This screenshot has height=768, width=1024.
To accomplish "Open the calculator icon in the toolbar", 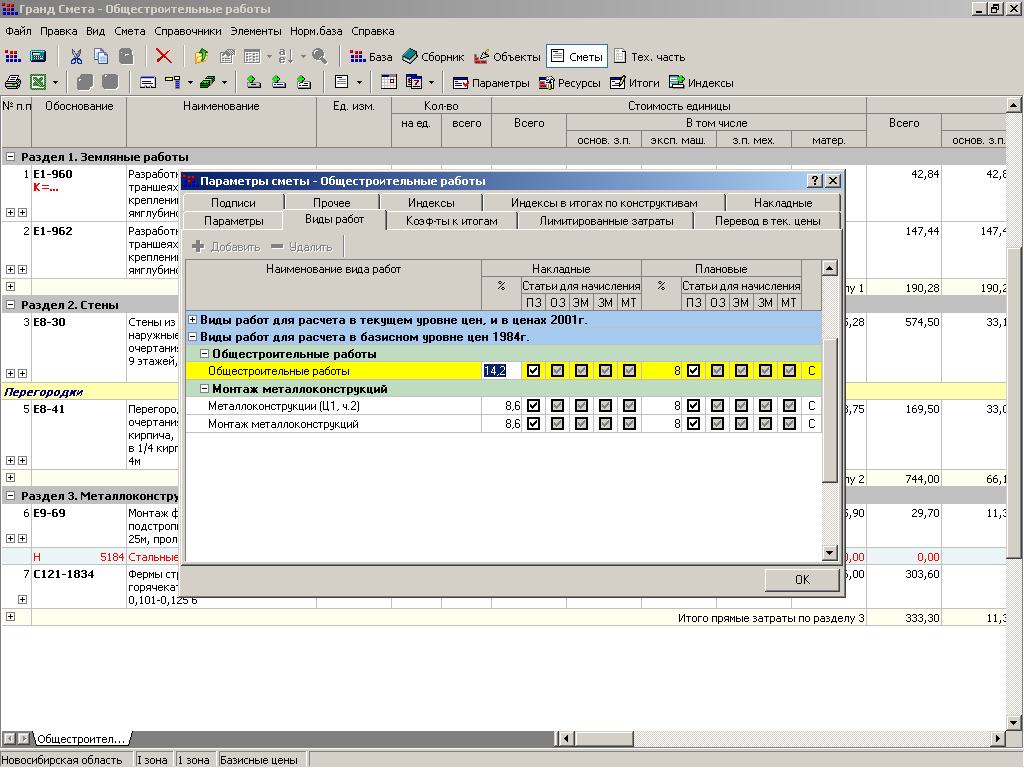I will [38, 57].
